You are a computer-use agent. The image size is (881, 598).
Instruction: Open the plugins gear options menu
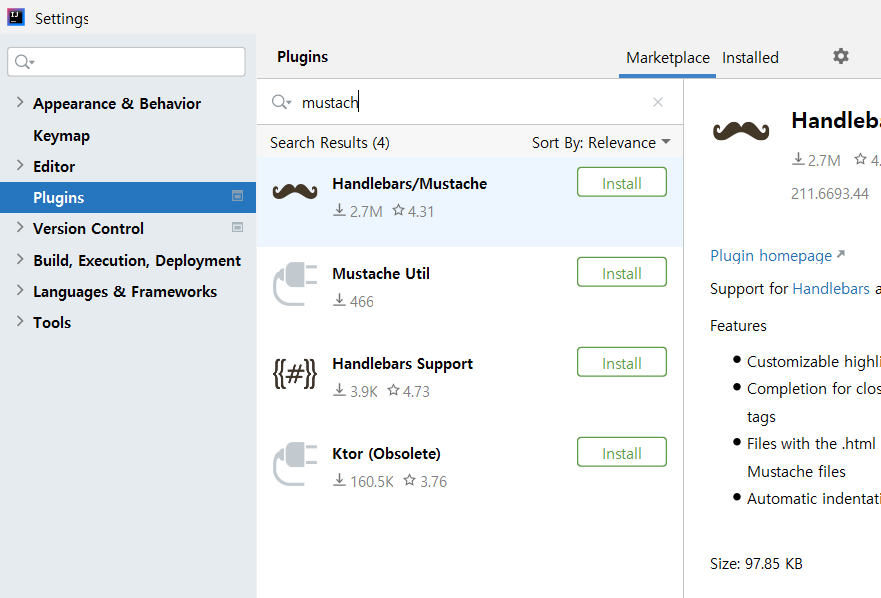pos(841,56)
